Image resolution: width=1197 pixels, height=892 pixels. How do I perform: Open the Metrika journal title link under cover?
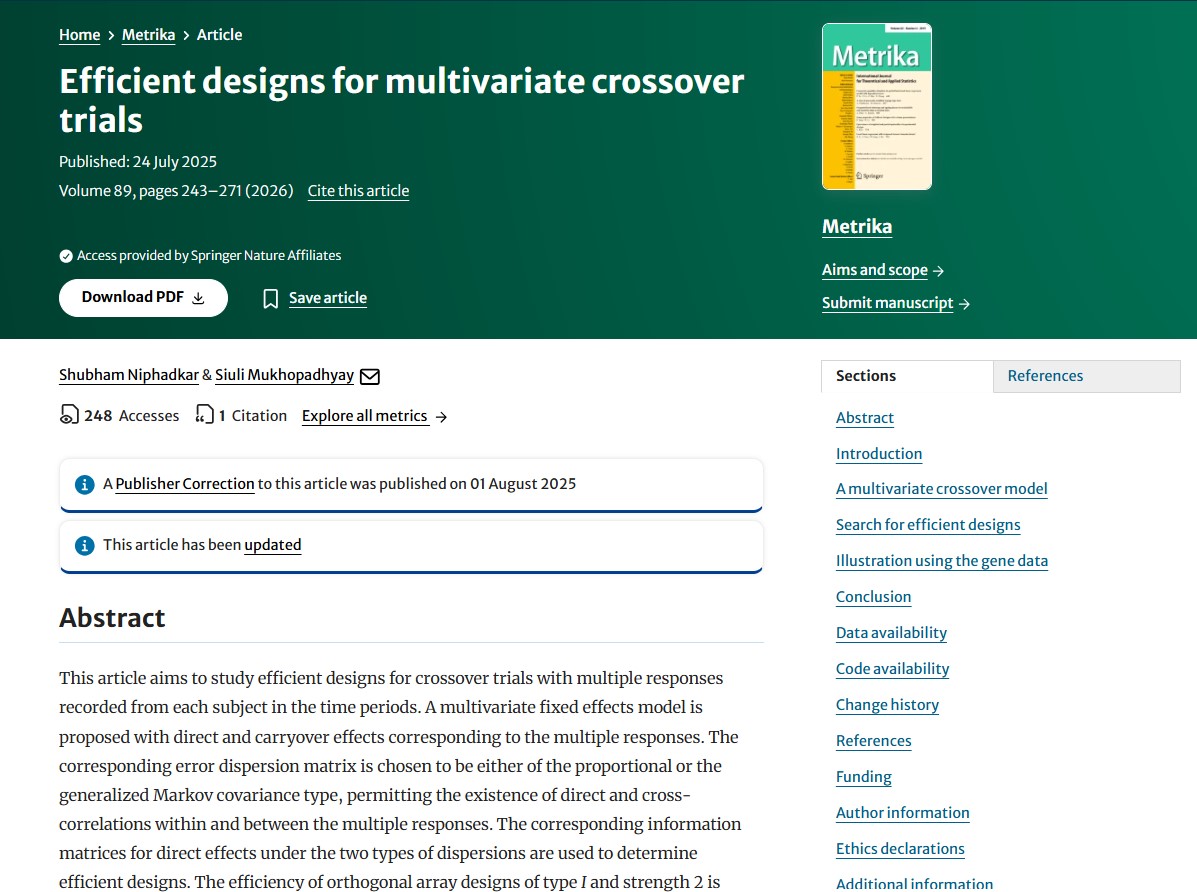coord(857,227)
